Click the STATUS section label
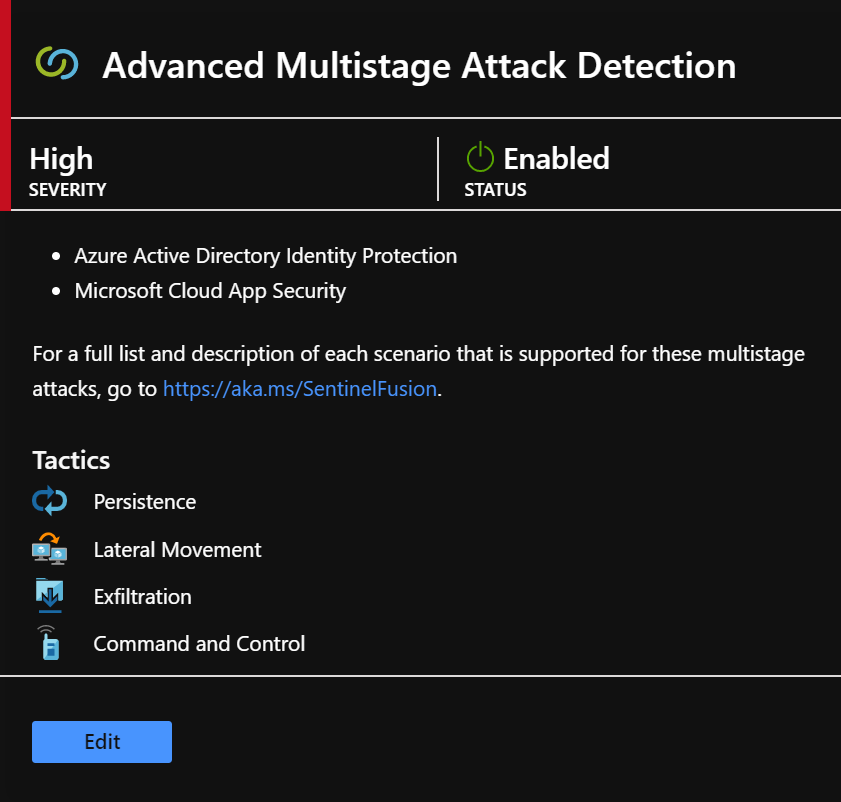 tap(494, 190)
